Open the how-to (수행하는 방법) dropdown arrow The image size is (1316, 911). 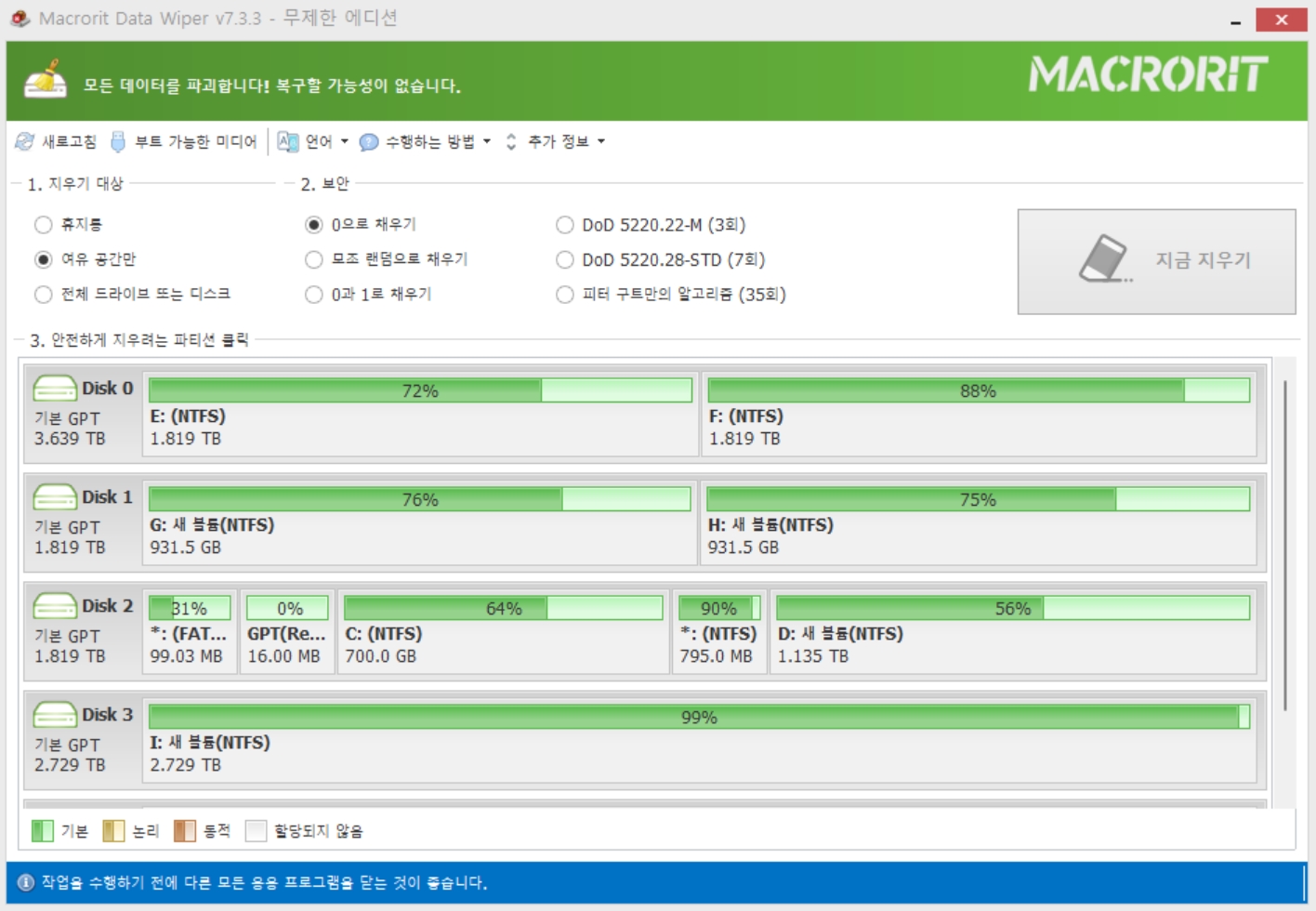[x=487, y=141]
